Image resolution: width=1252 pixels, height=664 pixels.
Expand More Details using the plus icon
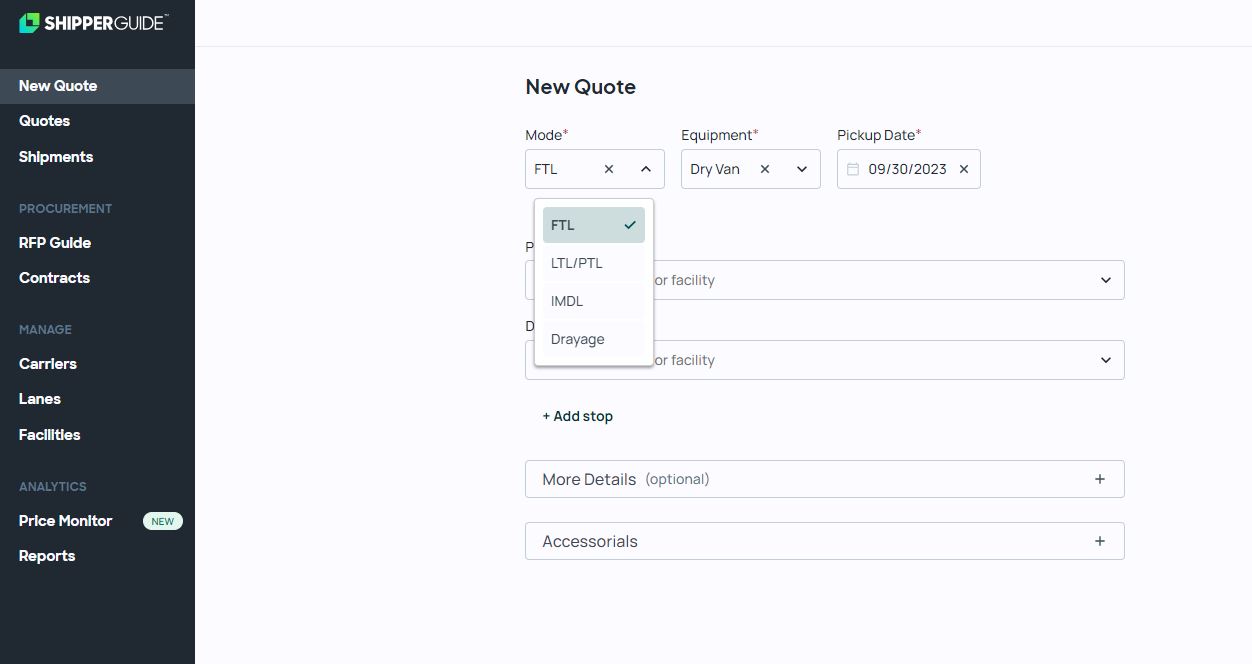[x=1099, y=479]
